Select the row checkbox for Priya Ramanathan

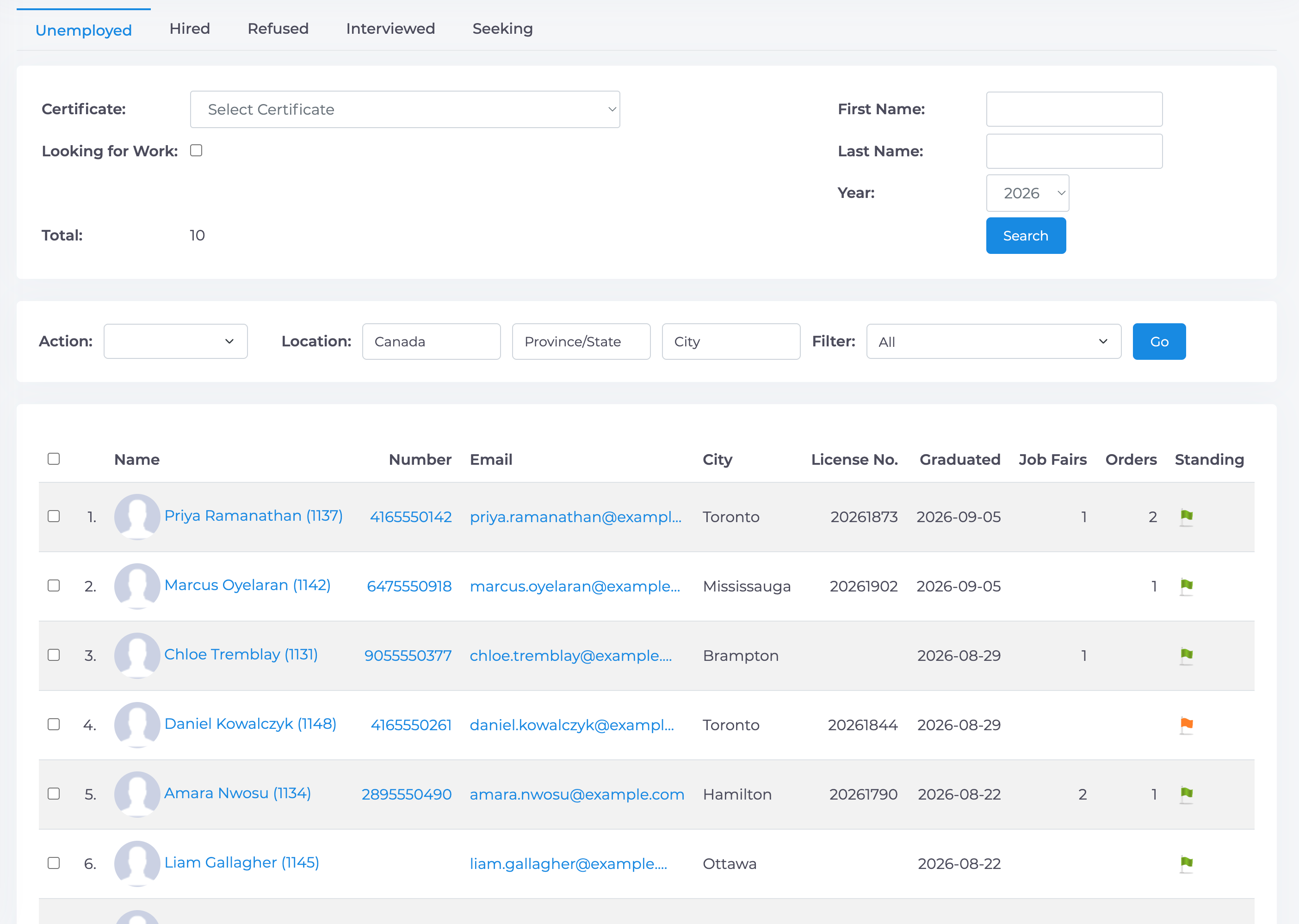click(54, 516)
